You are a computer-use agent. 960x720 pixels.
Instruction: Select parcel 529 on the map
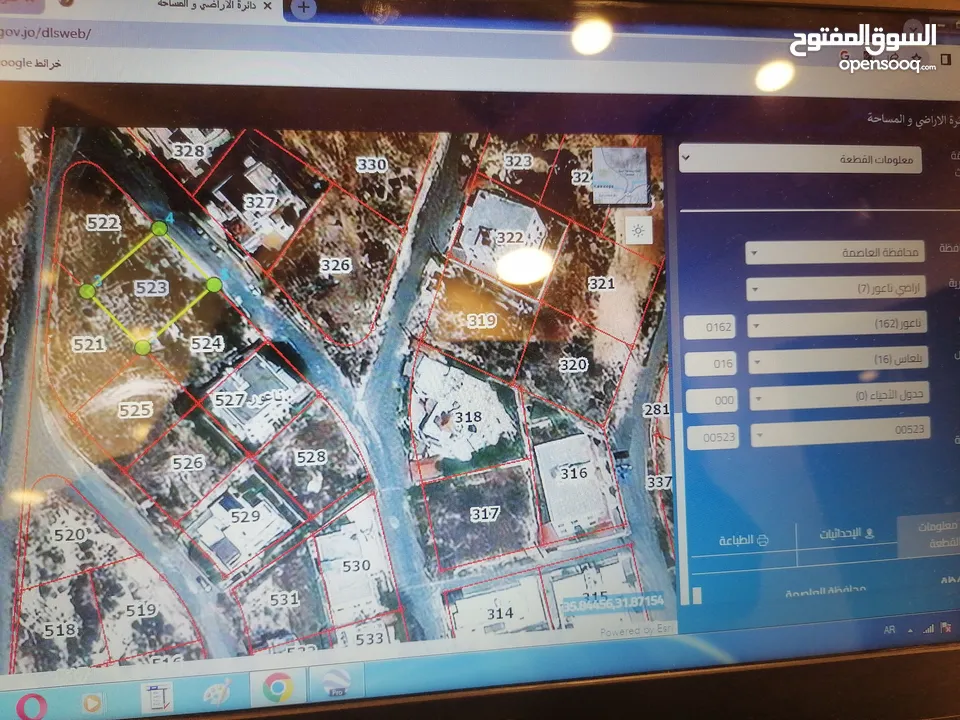pyautogui.click(x=246, y=517)
